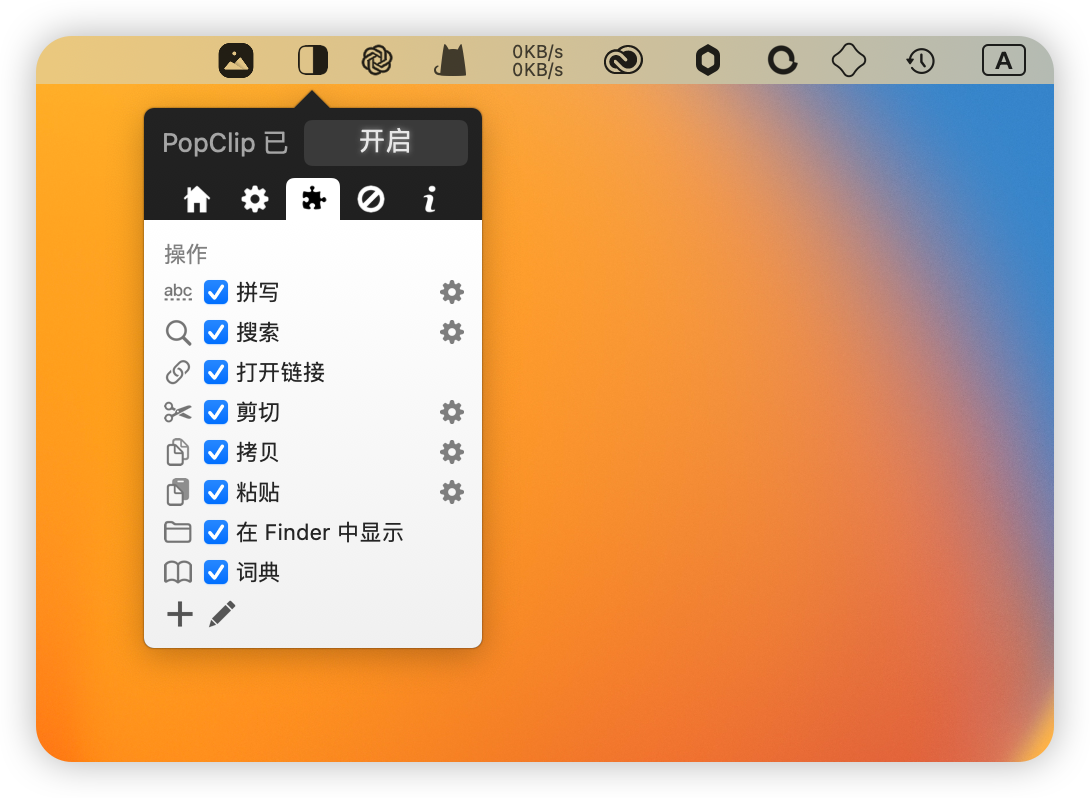The width and height of the screenshot is (1090, 798).
Task: Uncheck the 粘贴 action checkbox
Action: pos(215,492)
